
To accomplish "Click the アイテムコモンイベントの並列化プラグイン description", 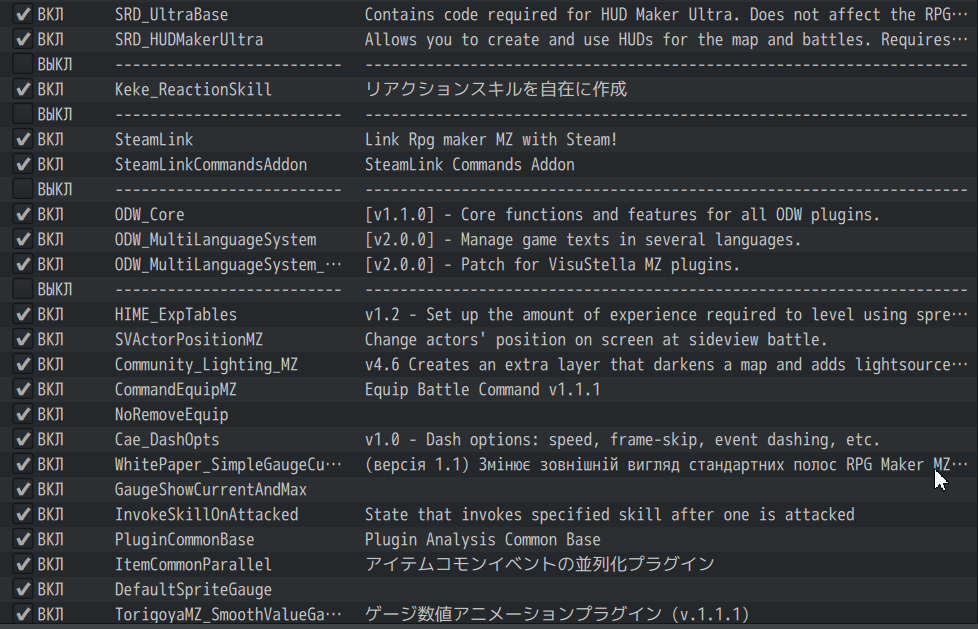I will [540, 563].
